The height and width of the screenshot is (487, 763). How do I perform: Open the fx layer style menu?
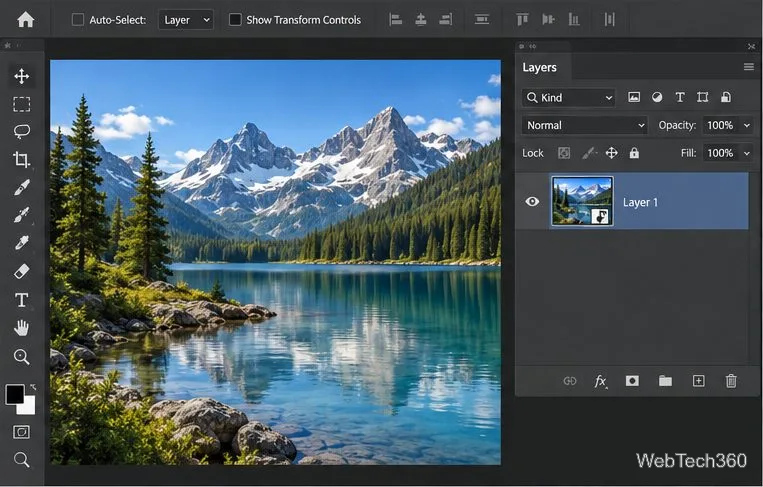point(601,381)
